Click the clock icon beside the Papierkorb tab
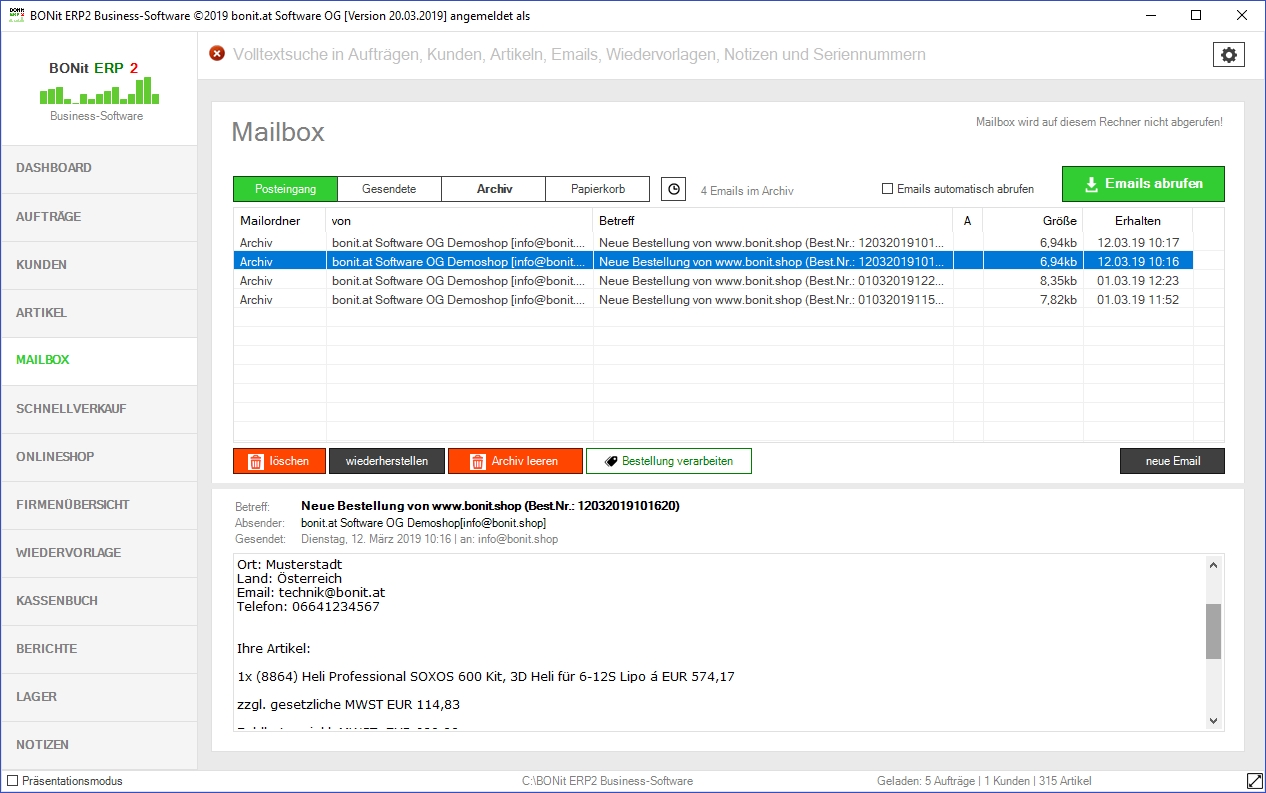Image resolution: width=1266 pixels, height=793 pixels. 674,188
